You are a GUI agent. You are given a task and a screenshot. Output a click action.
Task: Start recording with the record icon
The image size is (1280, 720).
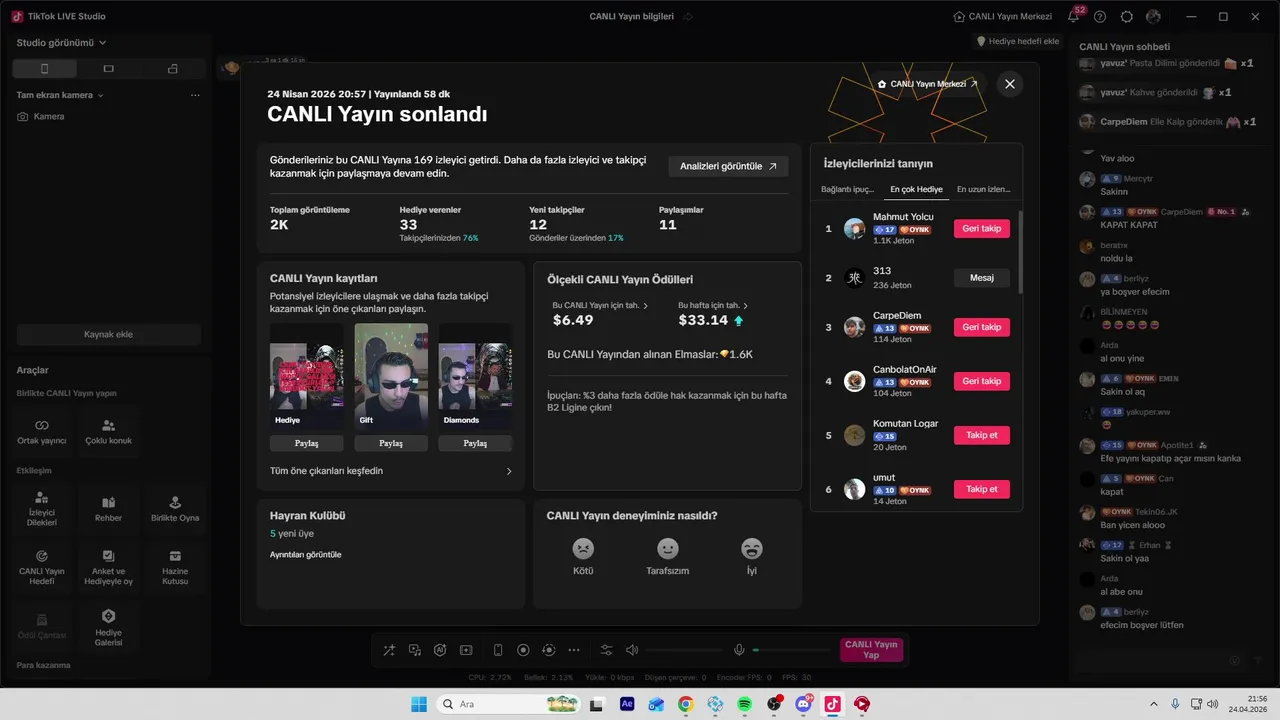[523, 650]
